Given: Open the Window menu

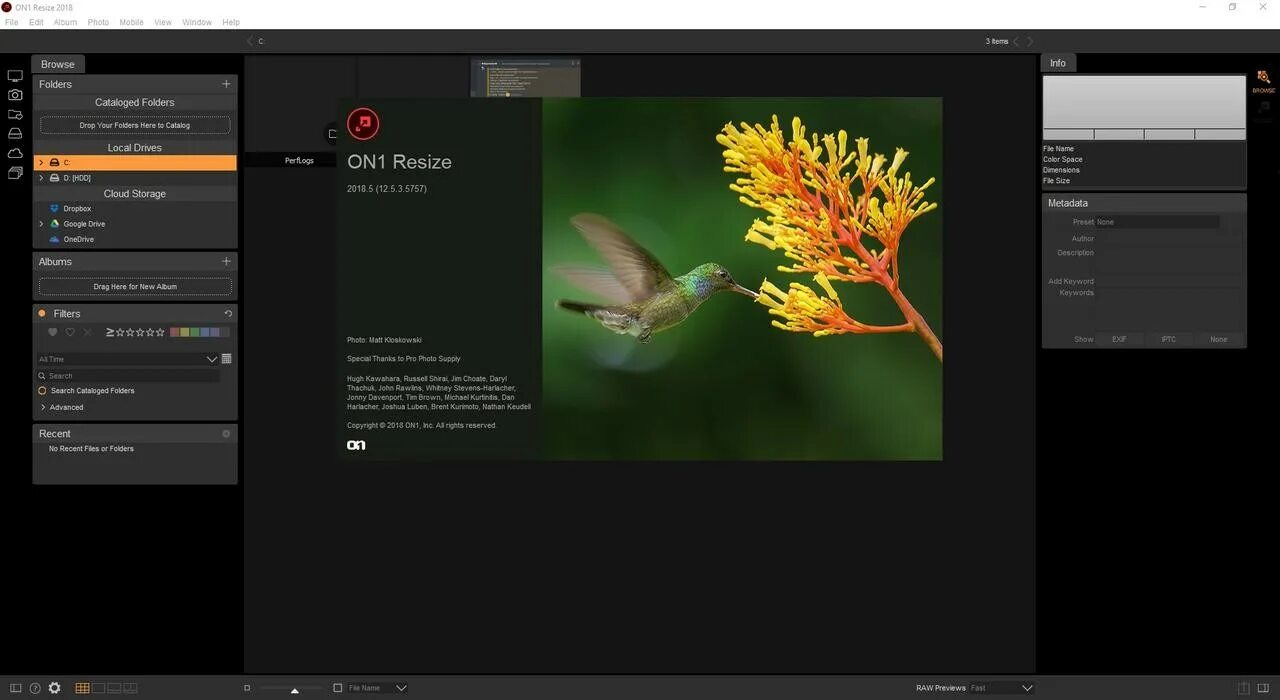Looking at the screenshot, I should [197, 22].
